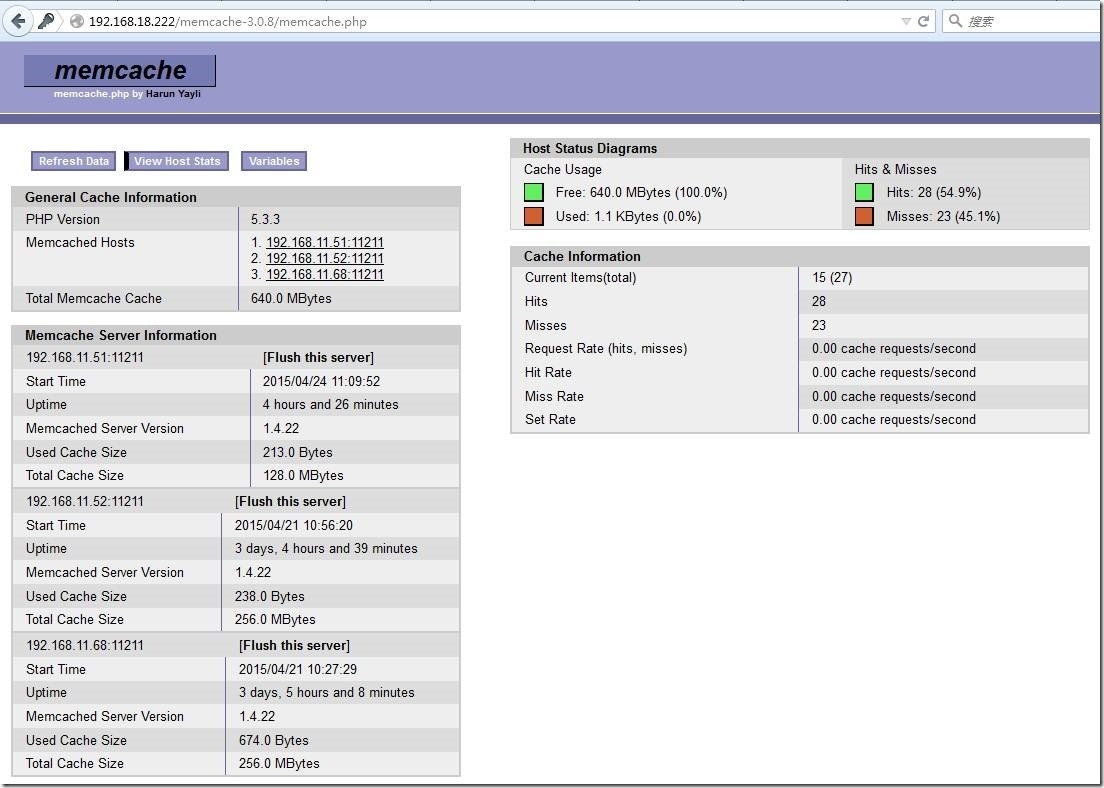Image resolution: width=1104 pixels, height=788 pixels.
Task: Click the orange Misses swatch
Action: (864, 216)
